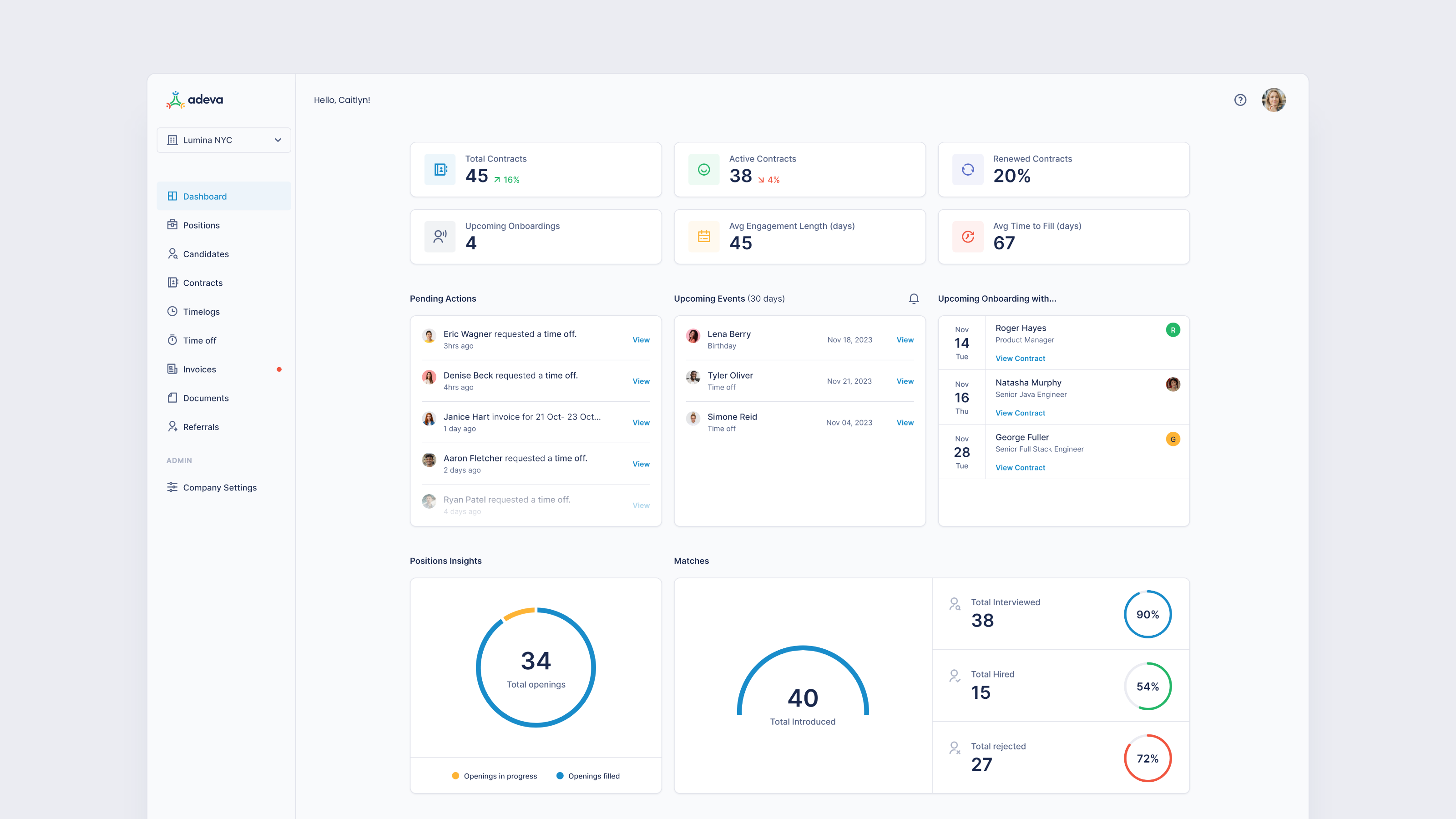Image resolution: width=1456 pixels, height=819 pixels.
Task: Open Caitlyn's profile avatar menu
Action: click(1274, 100)
